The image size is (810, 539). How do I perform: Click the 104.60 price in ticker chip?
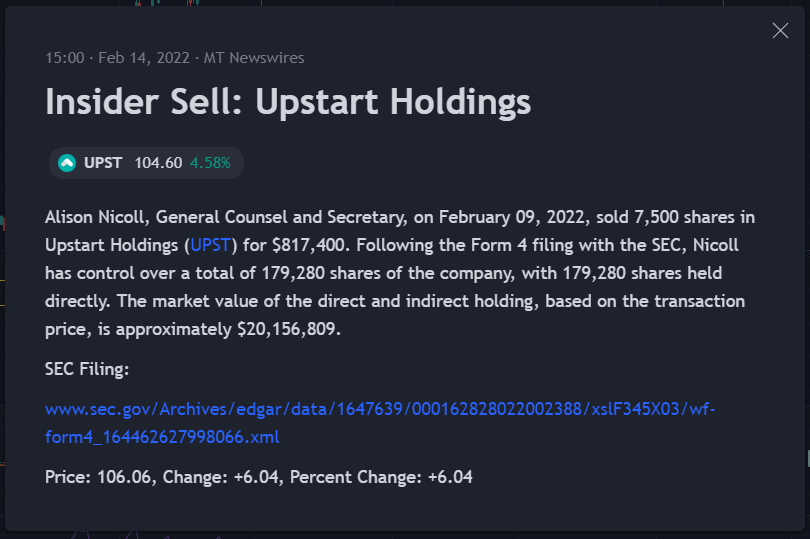click(x=158, y=163)
